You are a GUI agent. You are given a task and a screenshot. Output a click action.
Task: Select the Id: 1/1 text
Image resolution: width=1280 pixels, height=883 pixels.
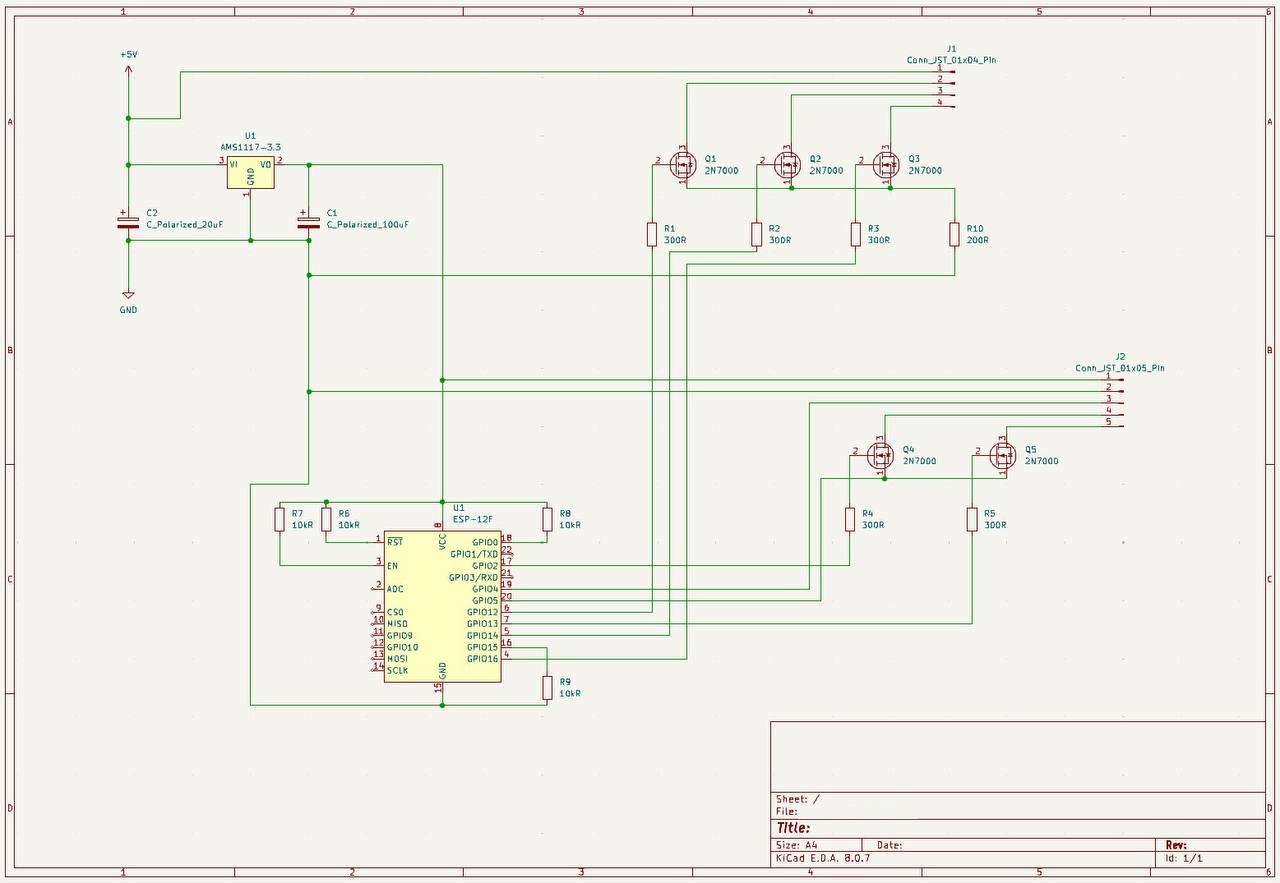click(x=1184, y=858)
